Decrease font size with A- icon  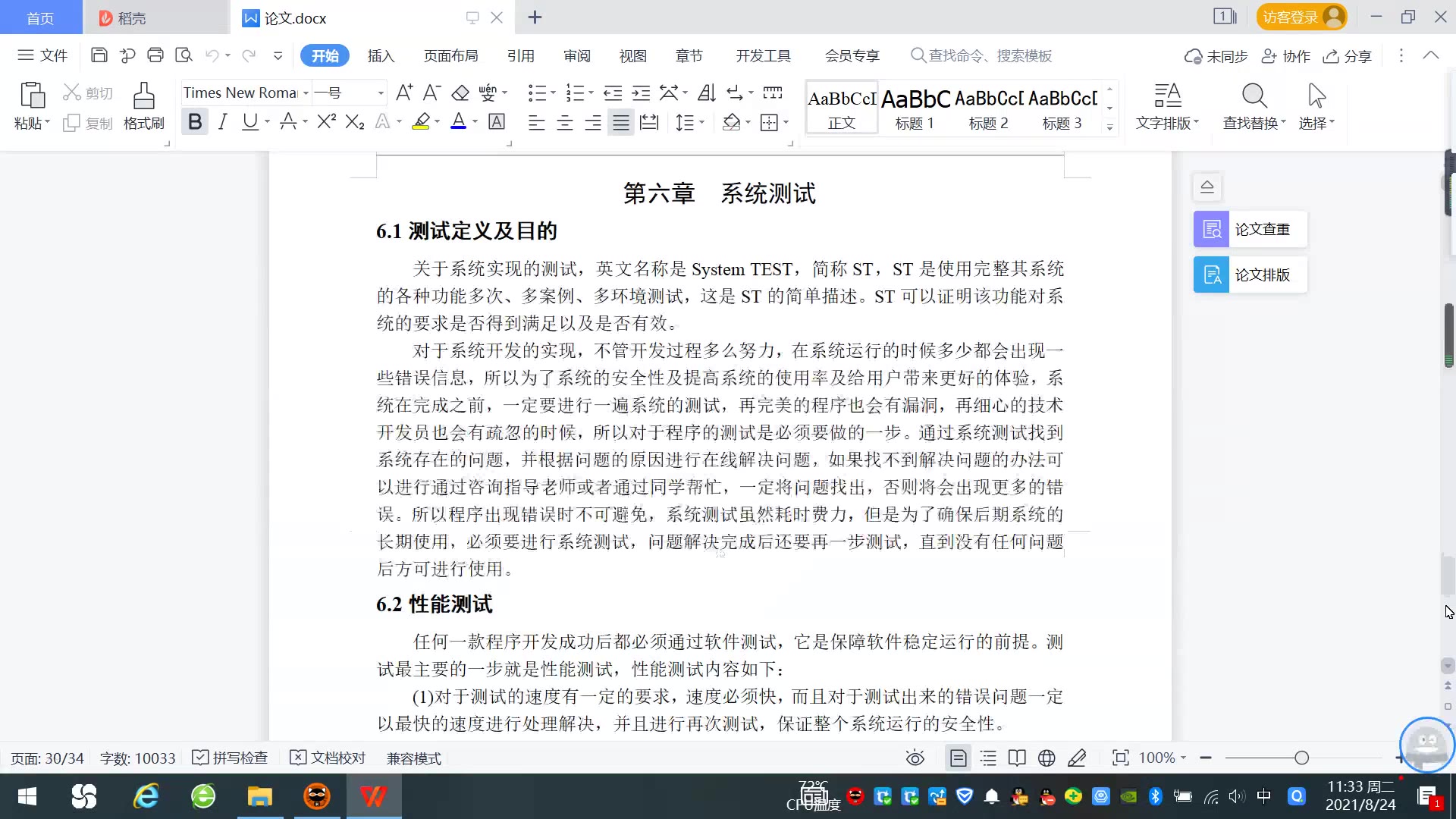coord(432,93)
